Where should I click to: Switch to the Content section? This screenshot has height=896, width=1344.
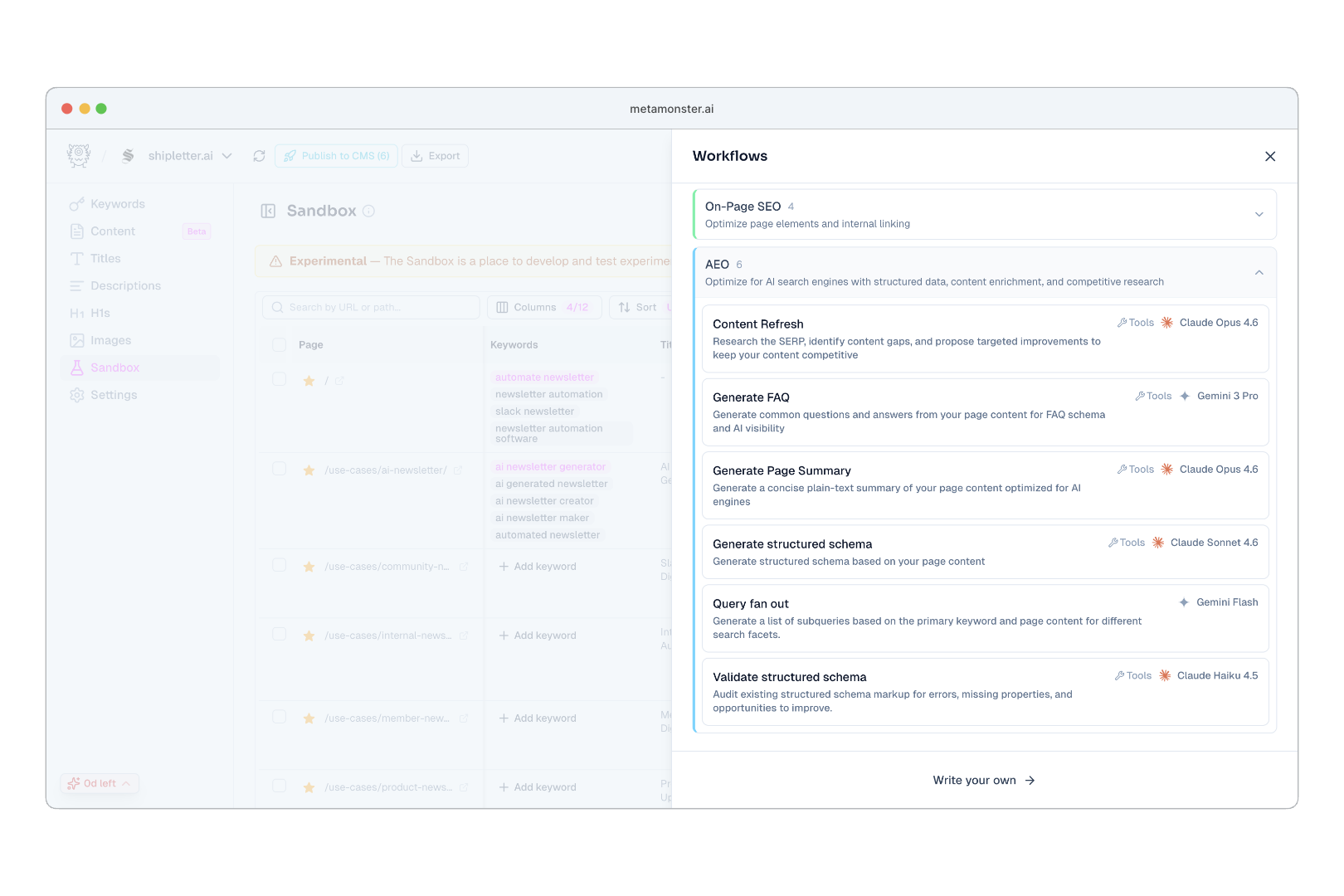pos(114,231)
